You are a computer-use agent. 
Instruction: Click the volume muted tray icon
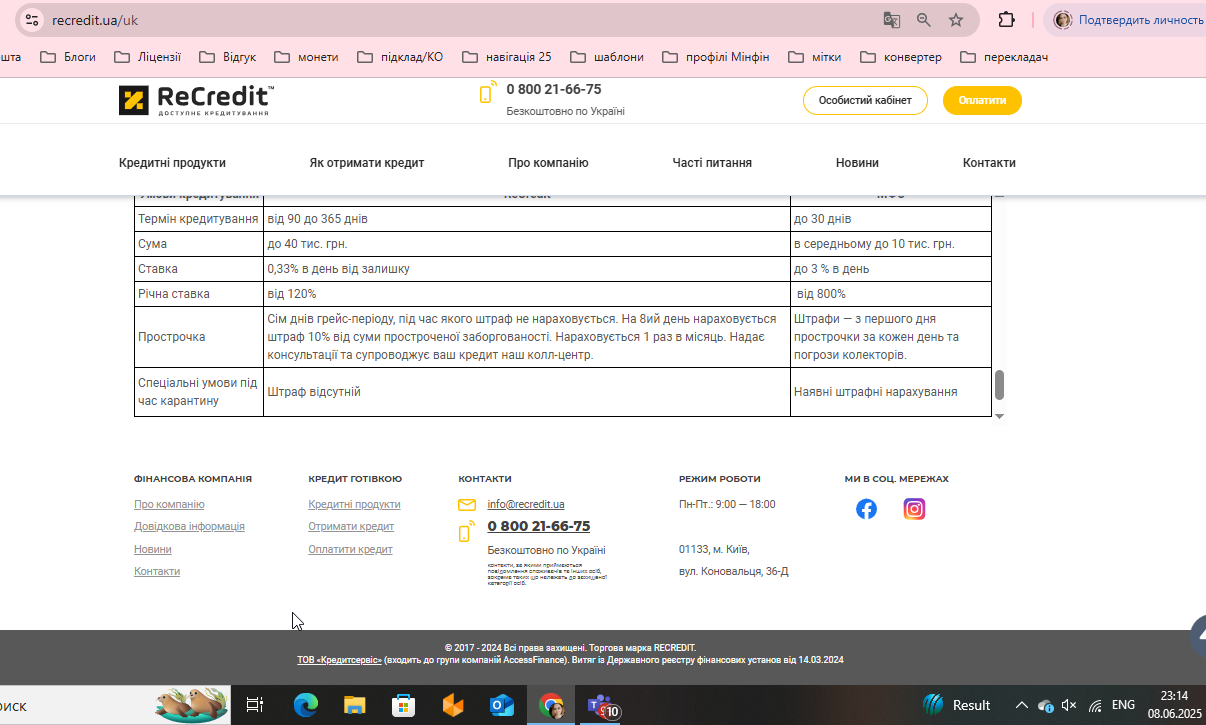click(1069, 705)
